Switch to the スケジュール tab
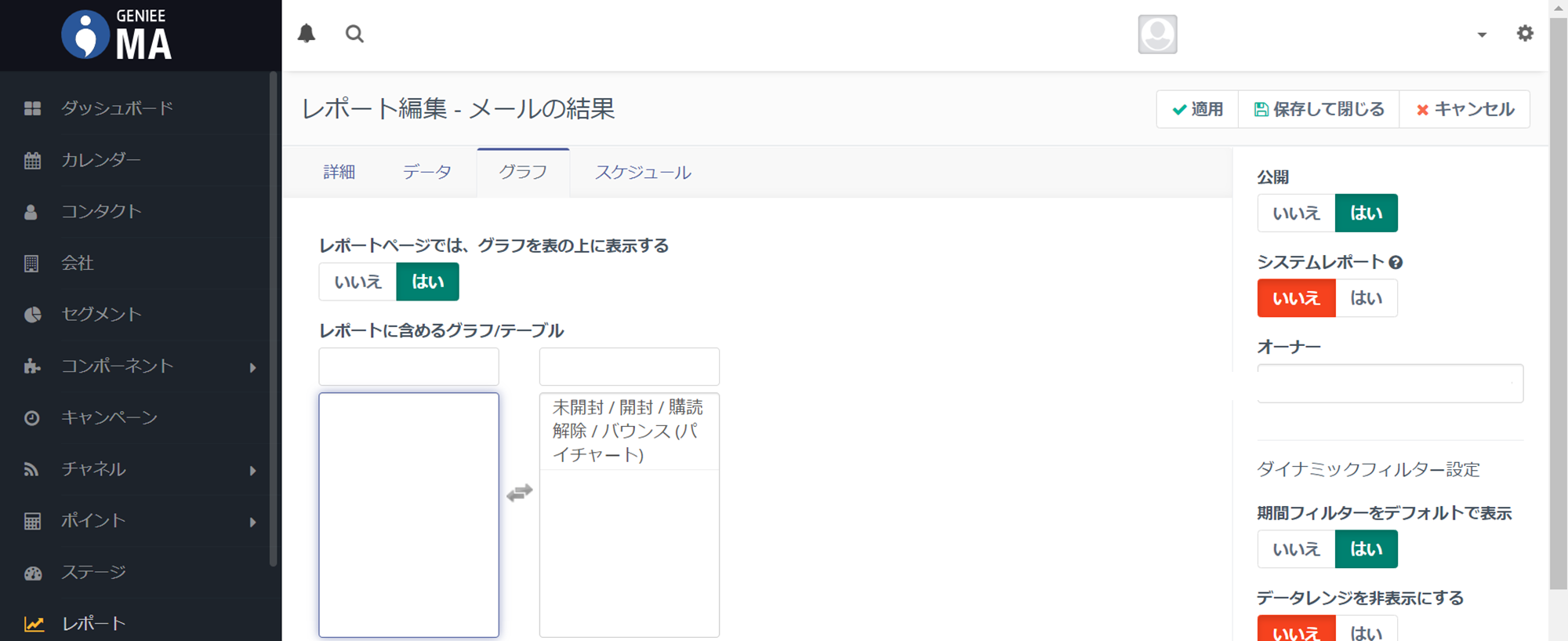 pos(643,173)
